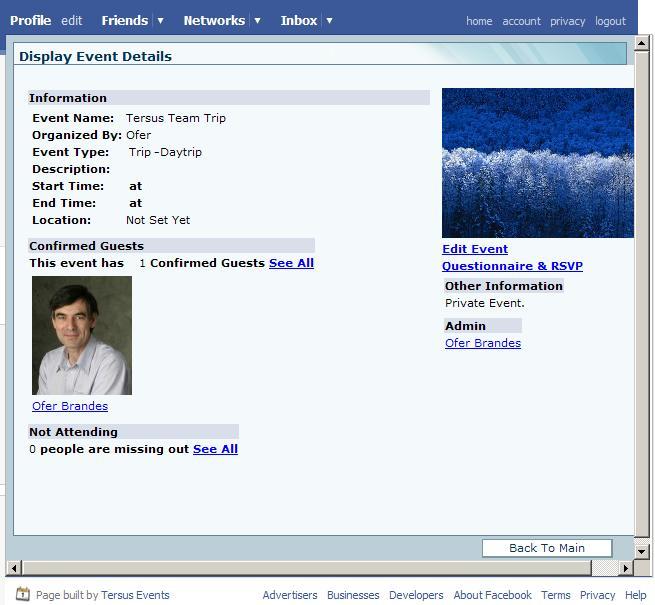
Task: Open the Developers footer link
Action: pos(416,595)
